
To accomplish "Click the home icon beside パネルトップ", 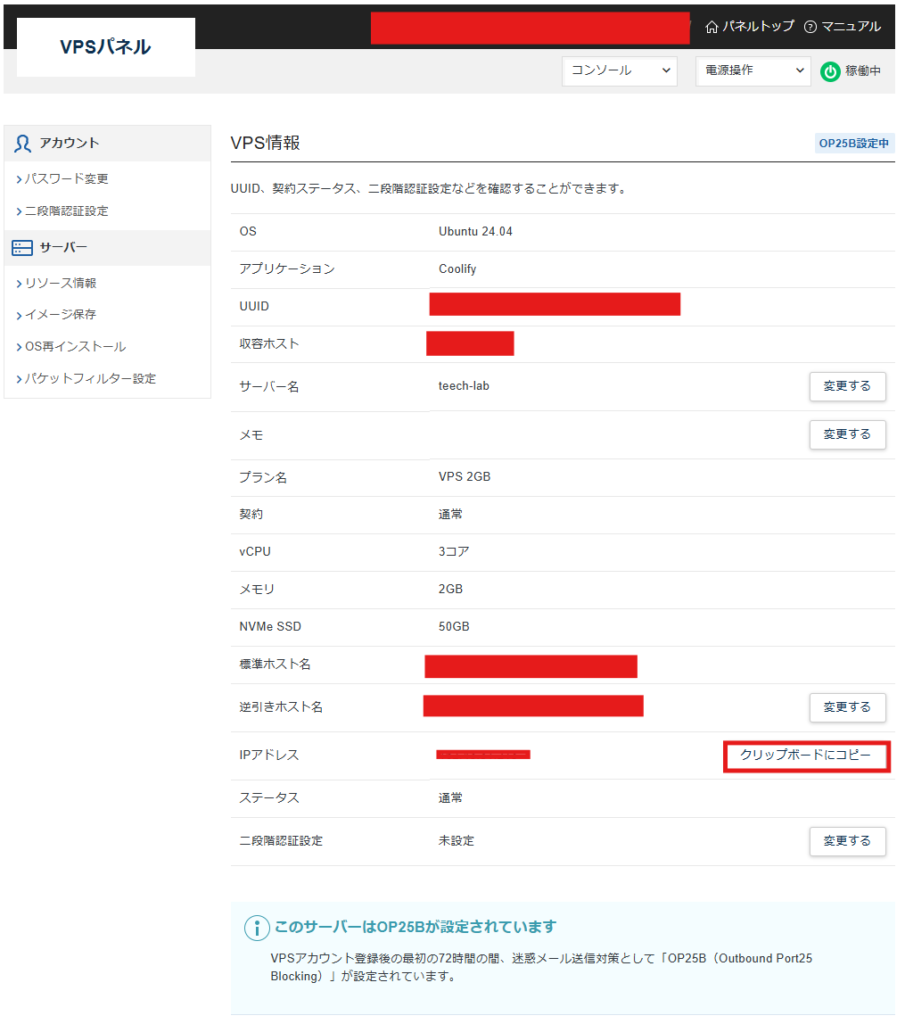I will 712,27.
